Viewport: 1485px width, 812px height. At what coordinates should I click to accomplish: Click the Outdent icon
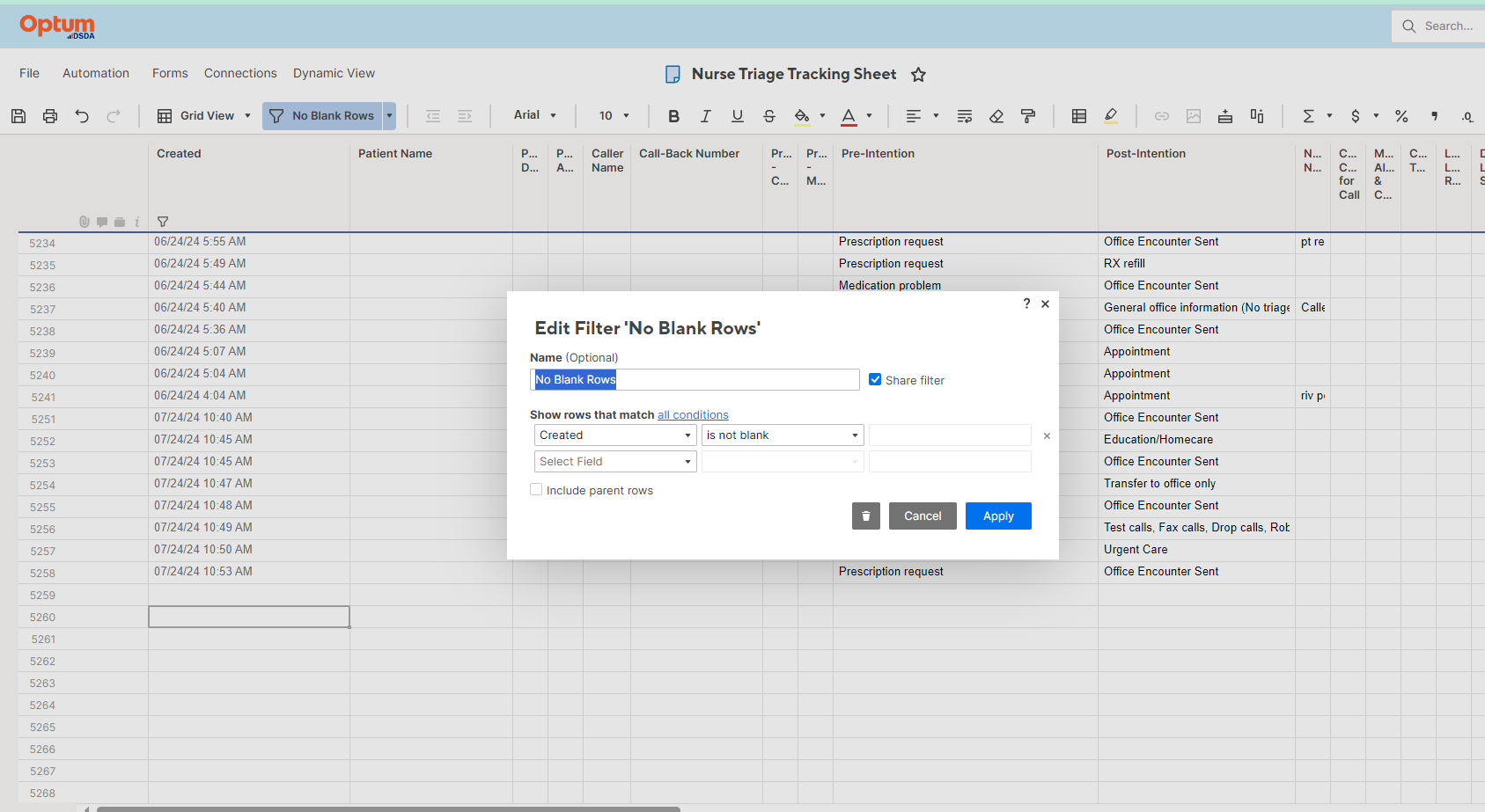tap(433, 116)
